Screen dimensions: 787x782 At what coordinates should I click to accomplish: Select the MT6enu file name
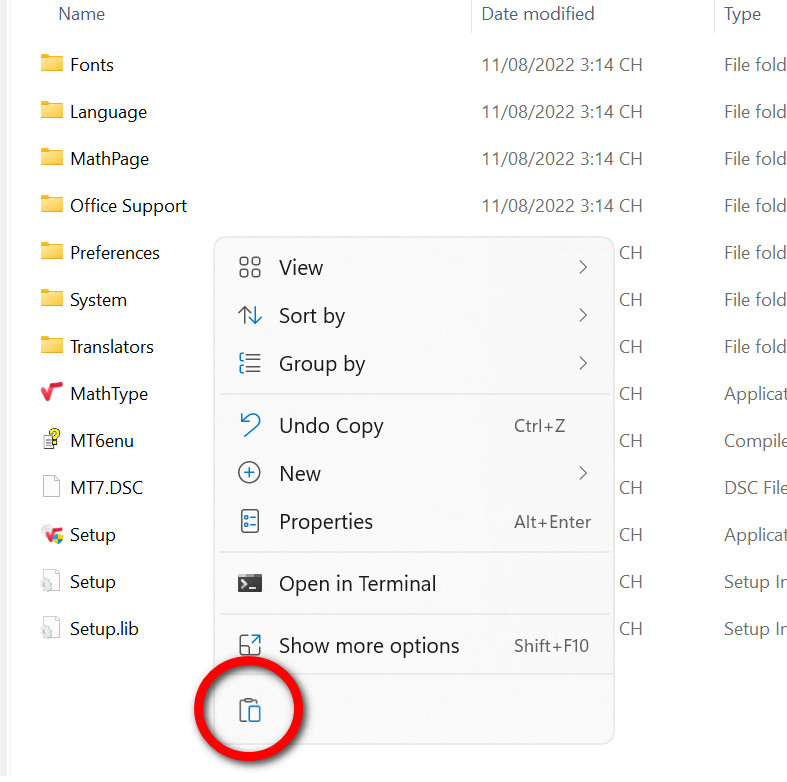[102, 441]
